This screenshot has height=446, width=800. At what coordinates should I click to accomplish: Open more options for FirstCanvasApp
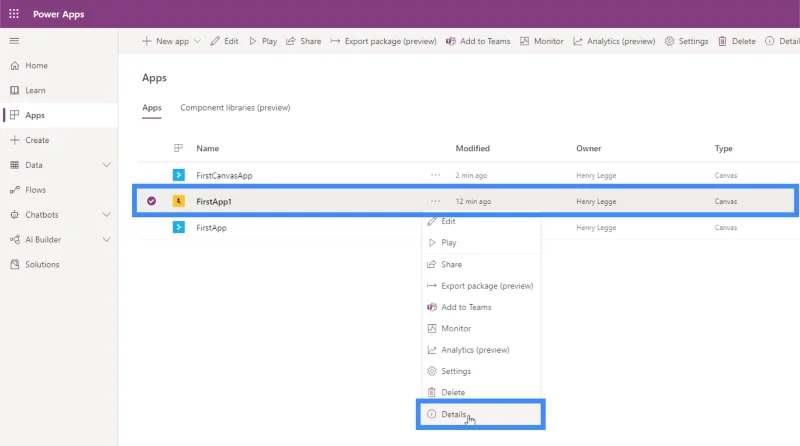tap(435, 175)
